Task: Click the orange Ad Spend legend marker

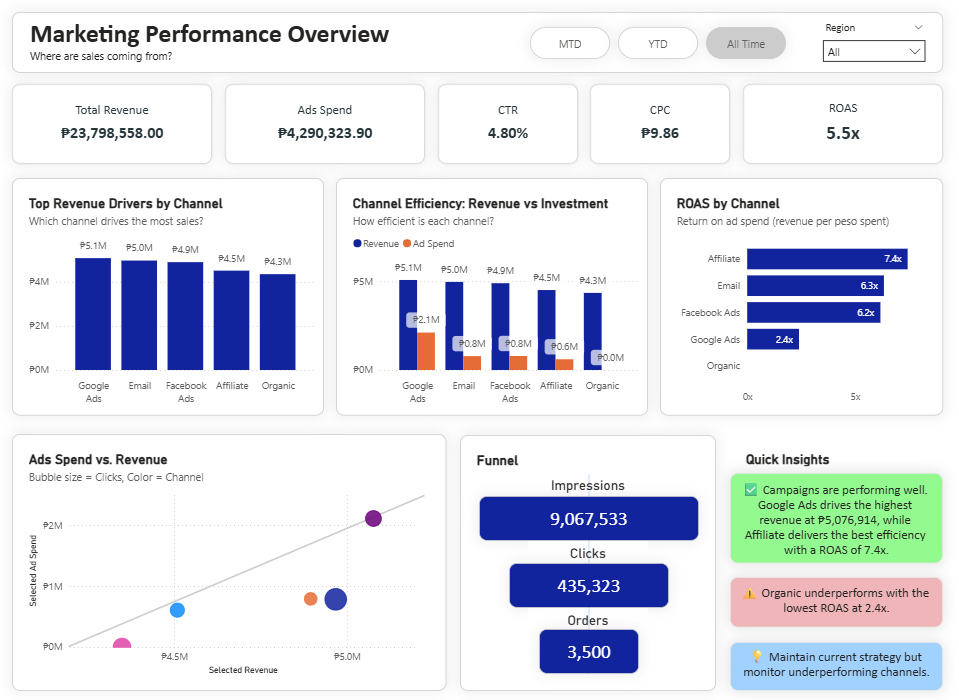Action: (x=407, y=244)
